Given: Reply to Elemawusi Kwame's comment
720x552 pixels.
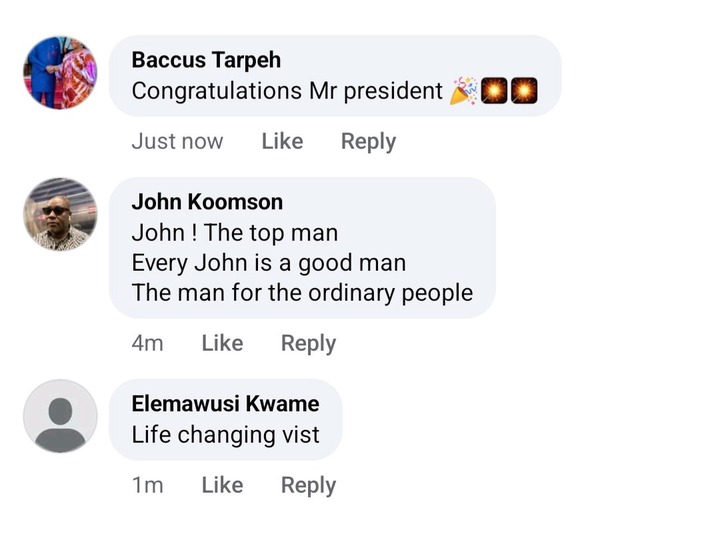Looking at the screenshot, I should click(x=308, y=485).
